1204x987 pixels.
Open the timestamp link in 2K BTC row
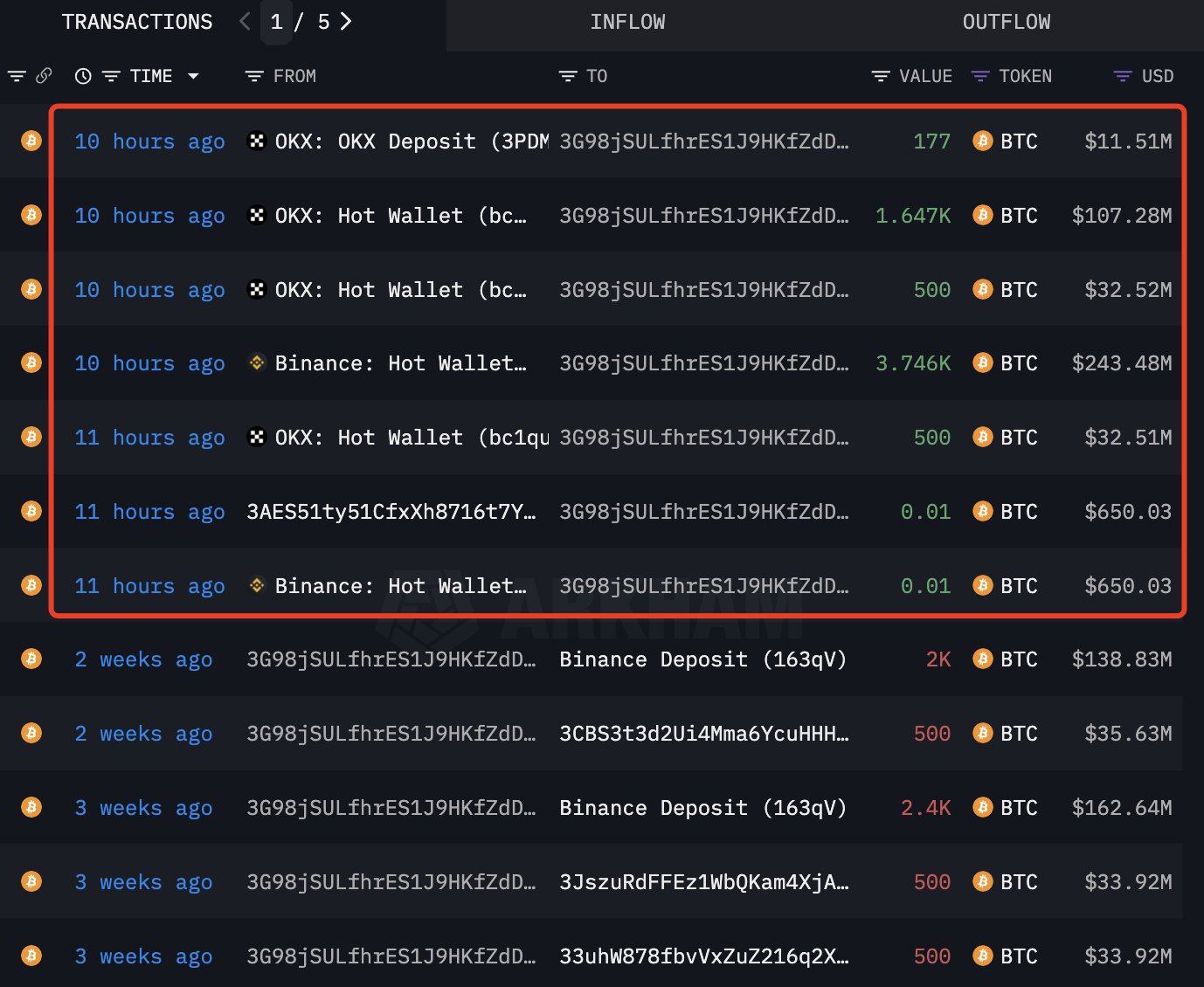pyautogui.click(x=143, y=659)
